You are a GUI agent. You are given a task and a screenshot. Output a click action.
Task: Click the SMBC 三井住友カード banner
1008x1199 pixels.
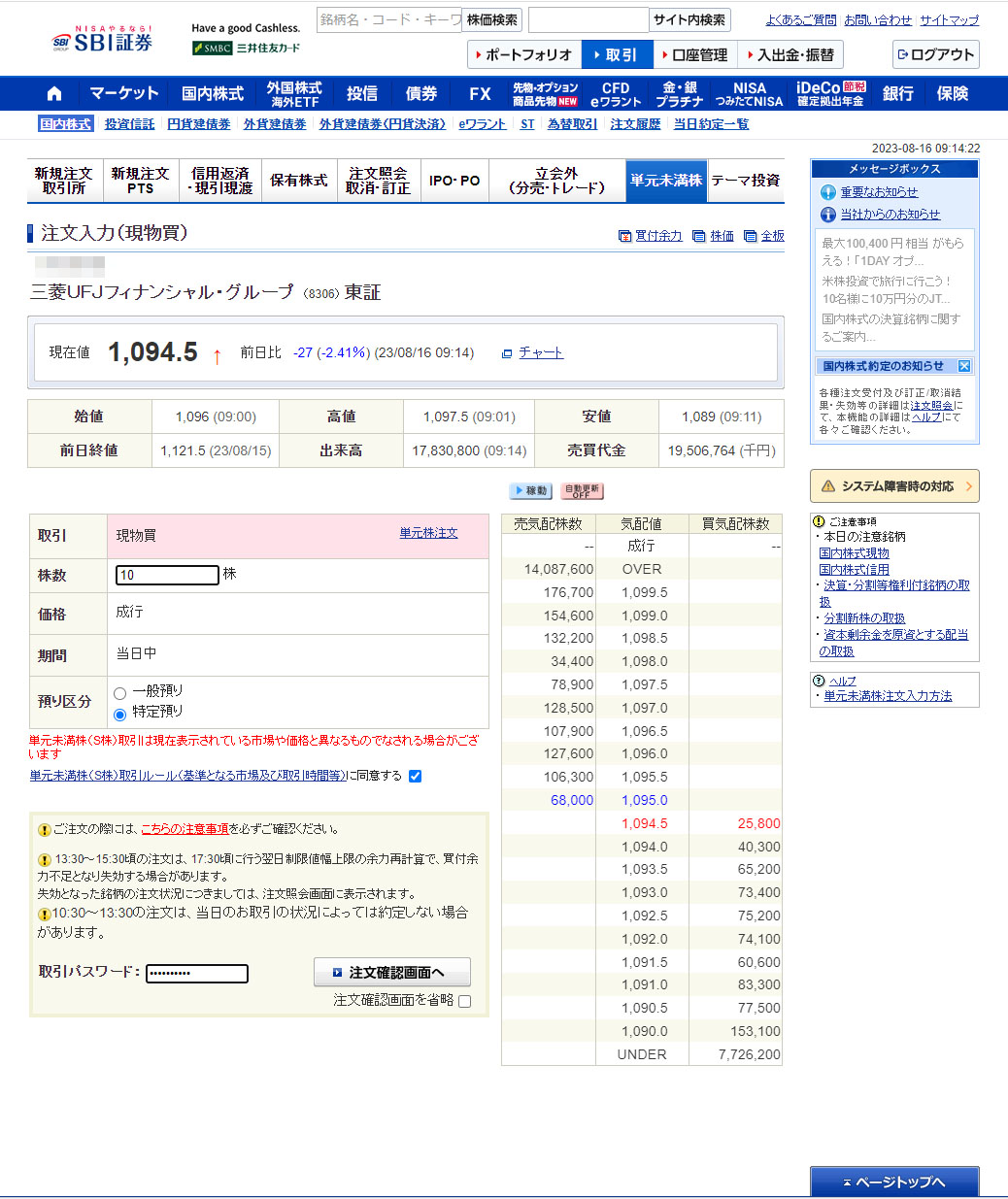click(247, 48)
